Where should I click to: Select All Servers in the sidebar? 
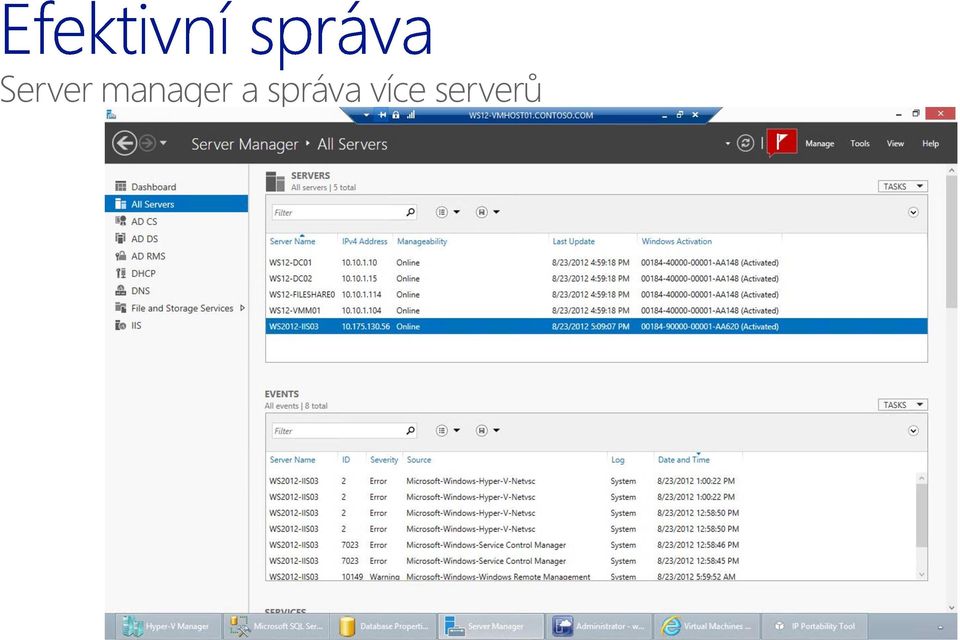pos(176,204)
